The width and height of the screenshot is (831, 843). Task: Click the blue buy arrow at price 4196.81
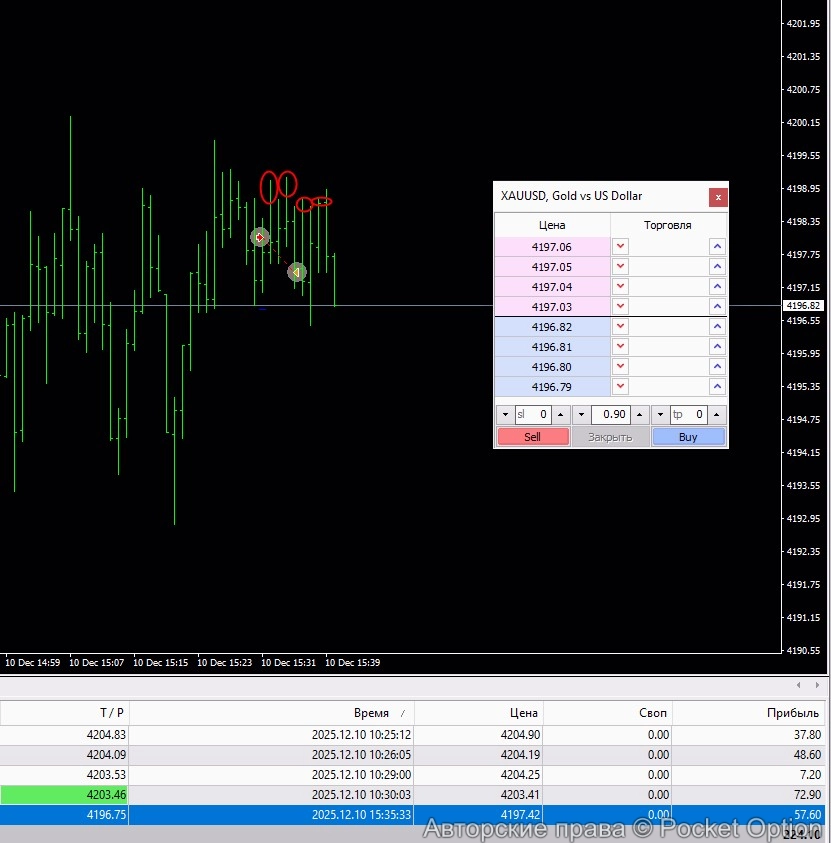point(717,347)
